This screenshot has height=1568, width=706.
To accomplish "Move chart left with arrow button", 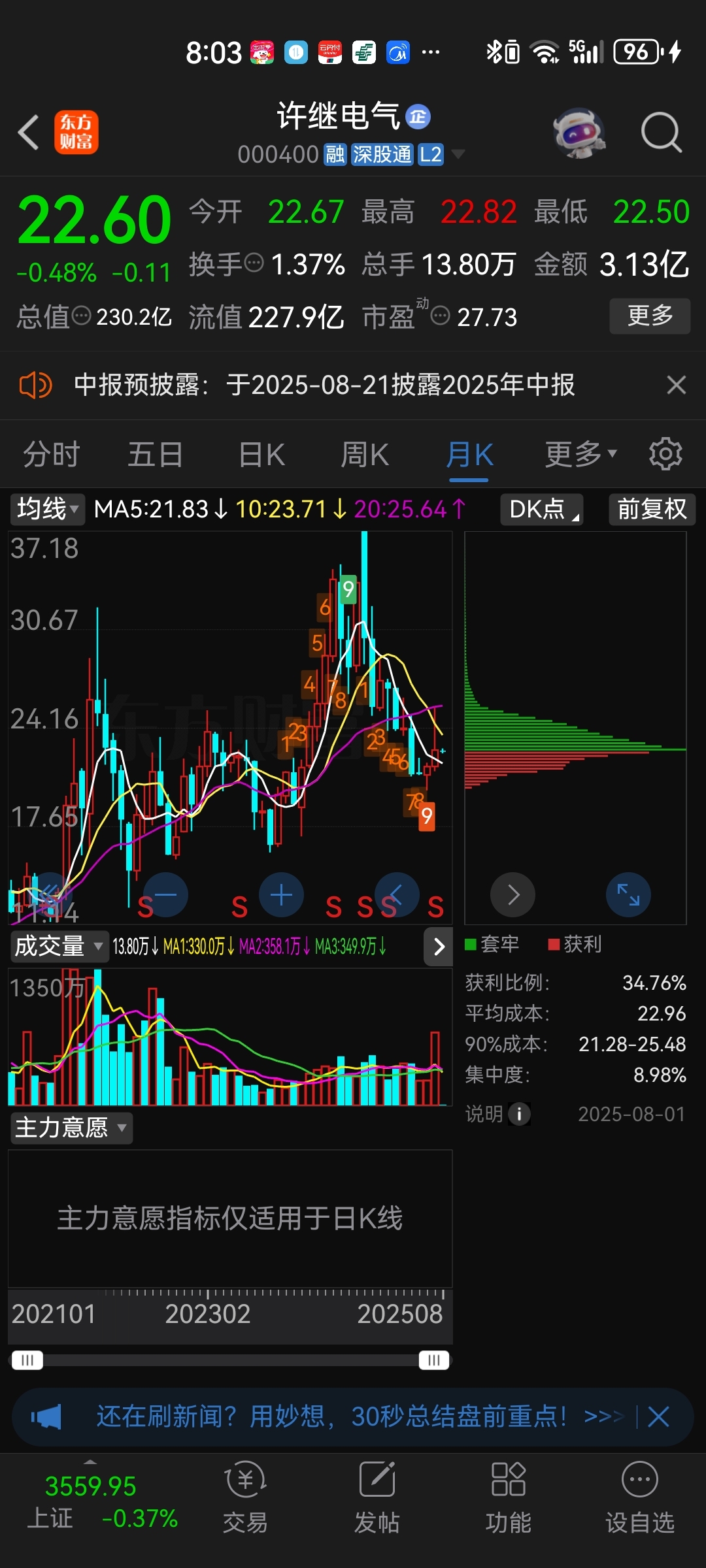I will coord(396,895).
